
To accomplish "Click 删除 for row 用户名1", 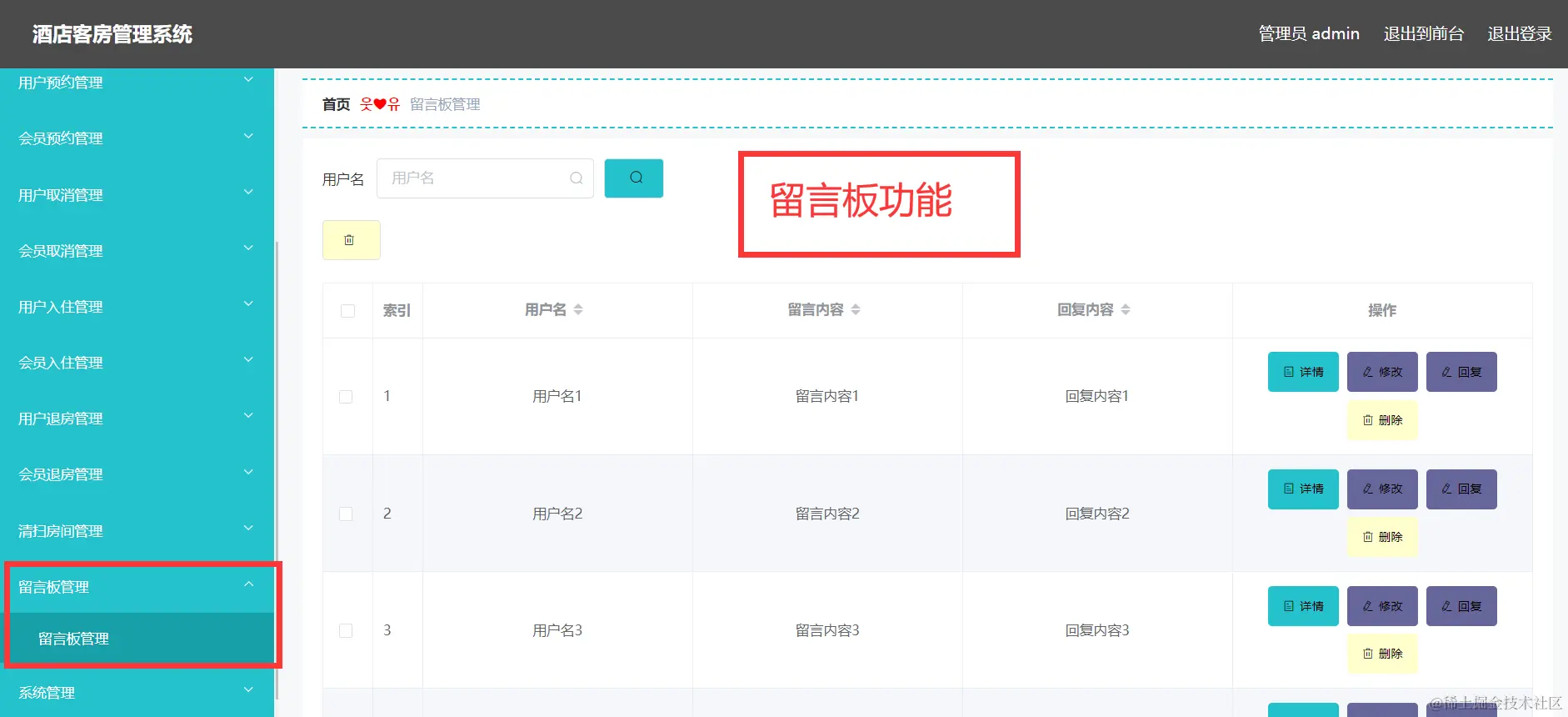I will coord(1382,420).
